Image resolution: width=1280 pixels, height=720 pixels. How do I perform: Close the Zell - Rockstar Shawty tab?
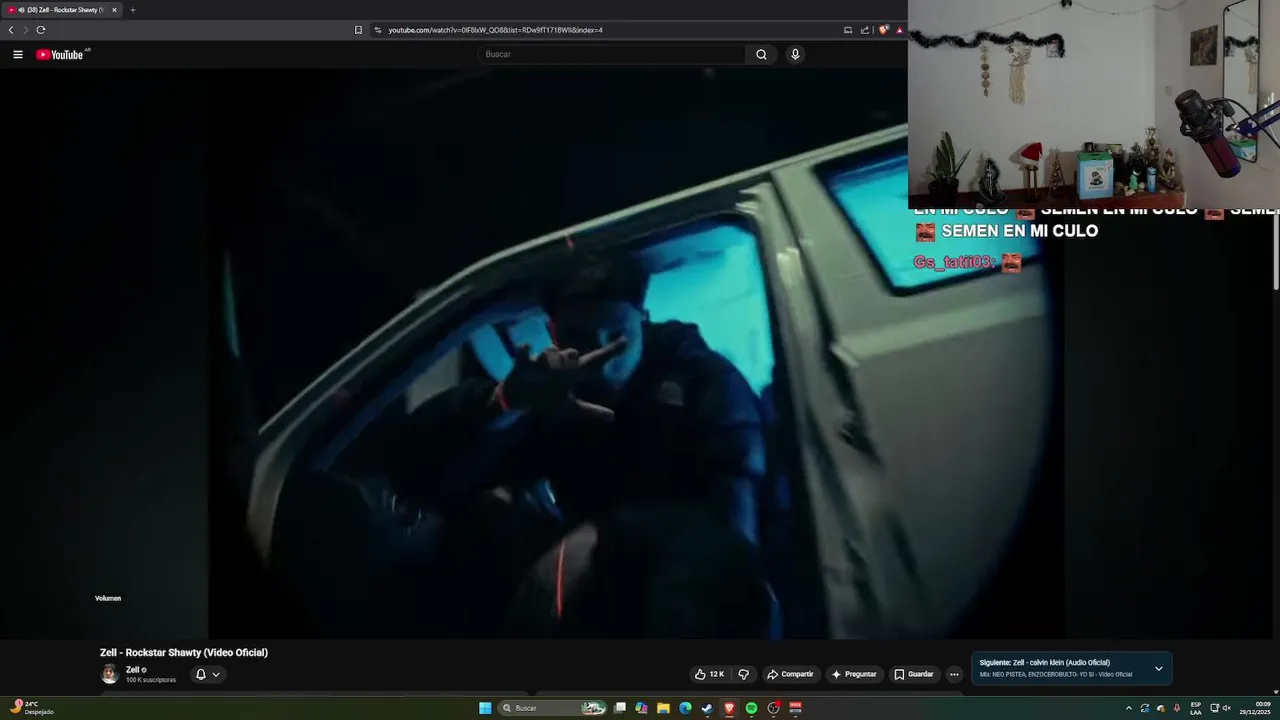point(114,10)
